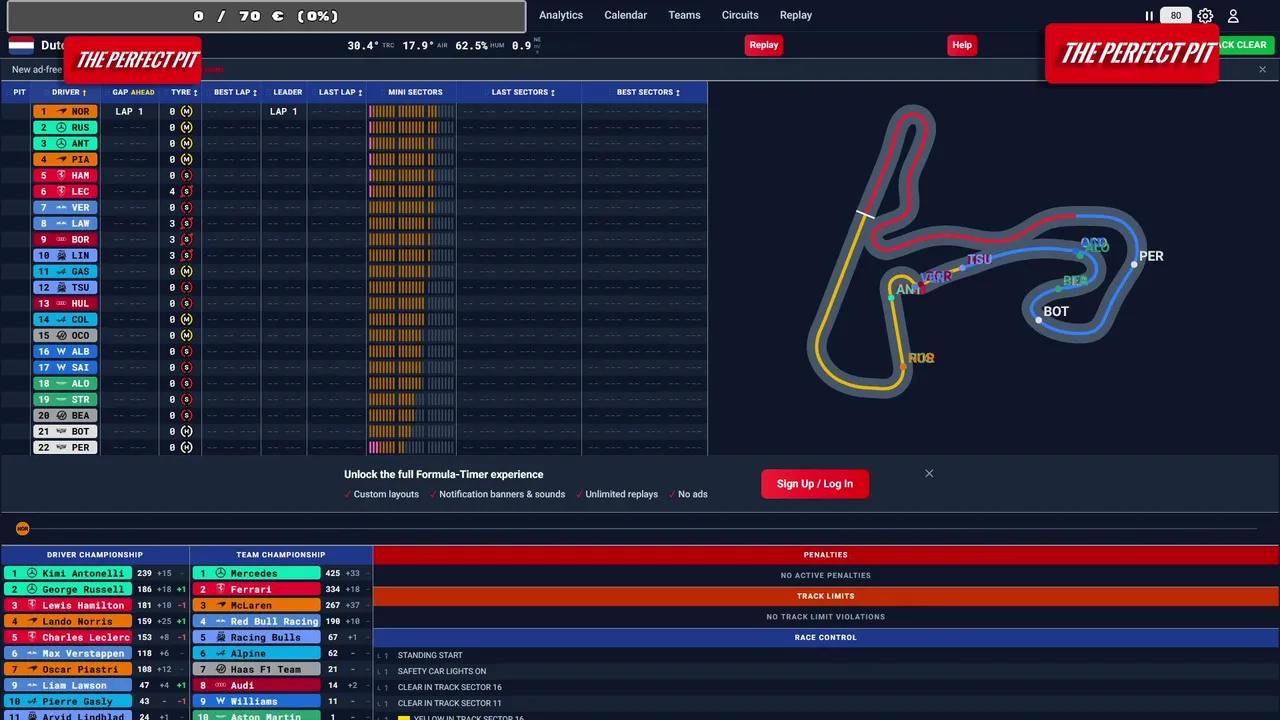1280x720 pixels.
Task: Click the donation progress bar
Action: 266,16
